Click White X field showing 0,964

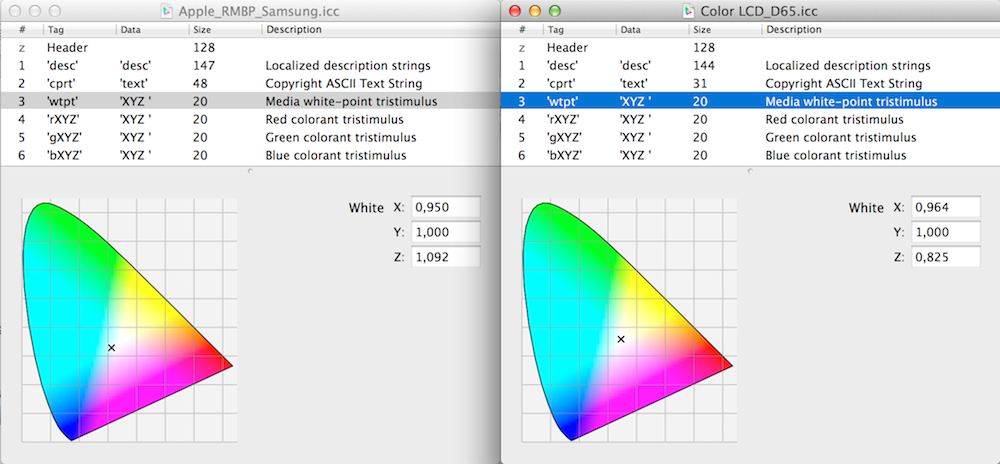click(946, 208)
